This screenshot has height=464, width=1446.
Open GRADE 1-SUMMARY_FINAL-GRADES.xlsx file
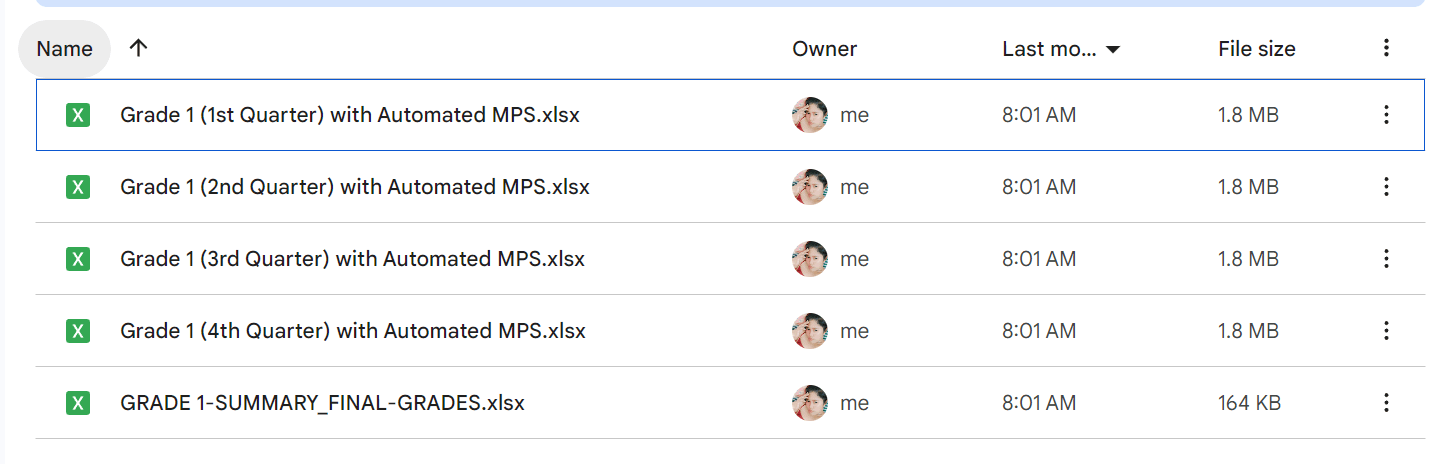(322, 403)
